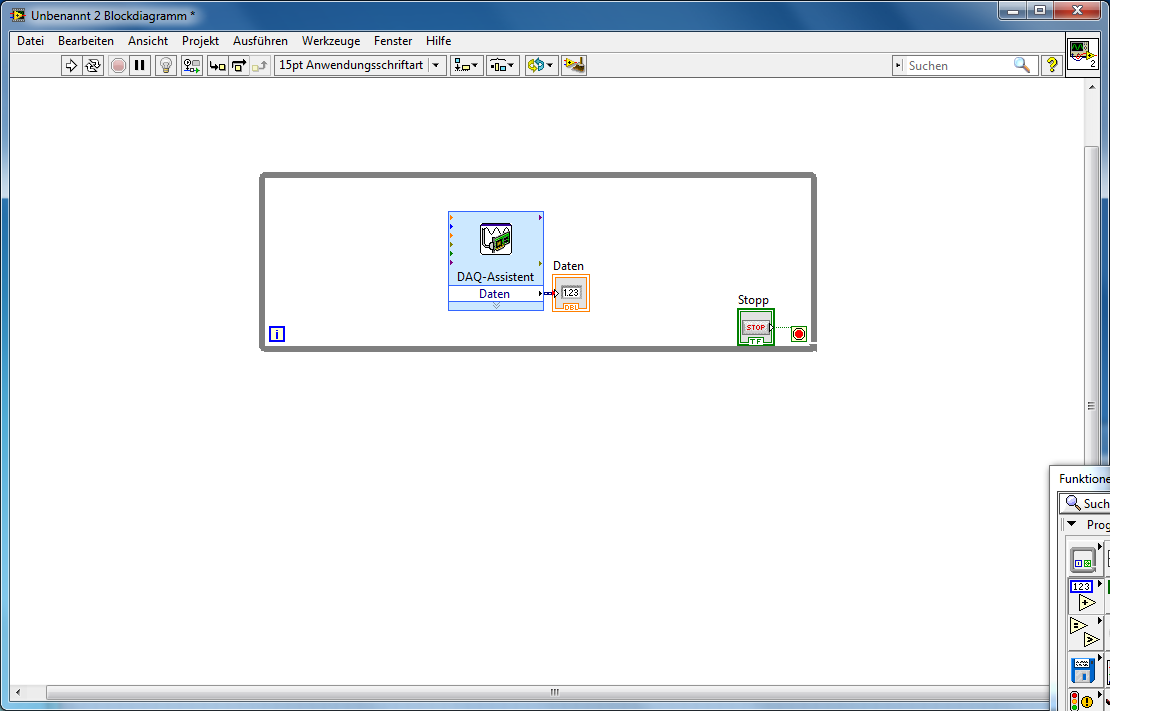1152x711 pixels.
Task: Click the Step Into button
Action: click(217, 65)
